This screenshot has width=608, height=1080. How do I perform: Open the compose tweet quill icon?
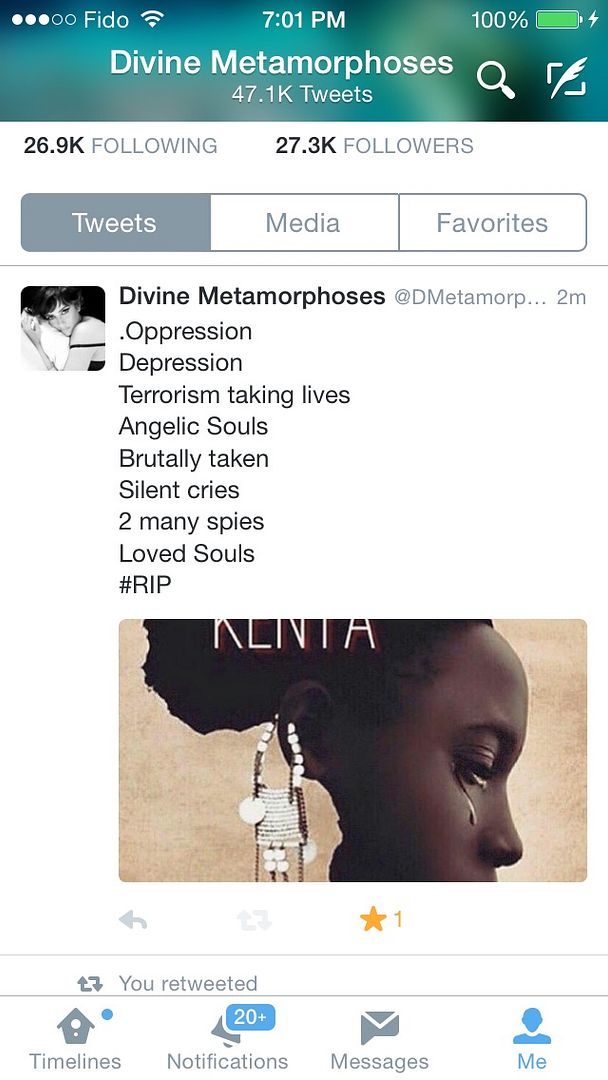tap(567, 78)
